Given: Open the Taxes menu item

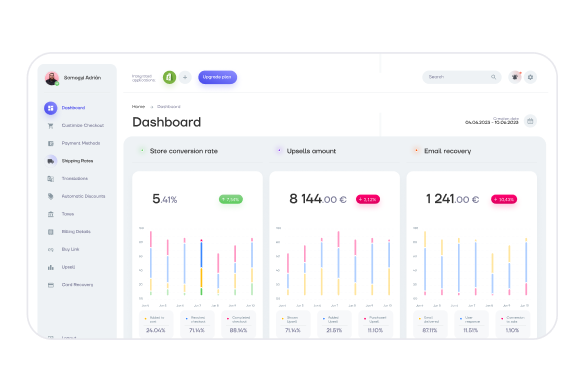Looking at the screenshot, I should [x=68, y=214].
